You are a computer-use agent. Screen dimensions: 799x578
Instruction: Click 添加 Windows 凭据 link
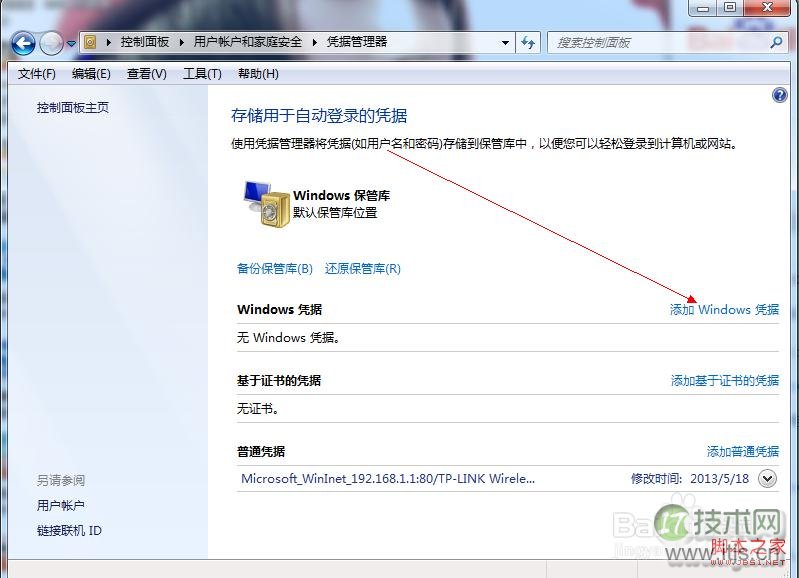click(724, 309)
